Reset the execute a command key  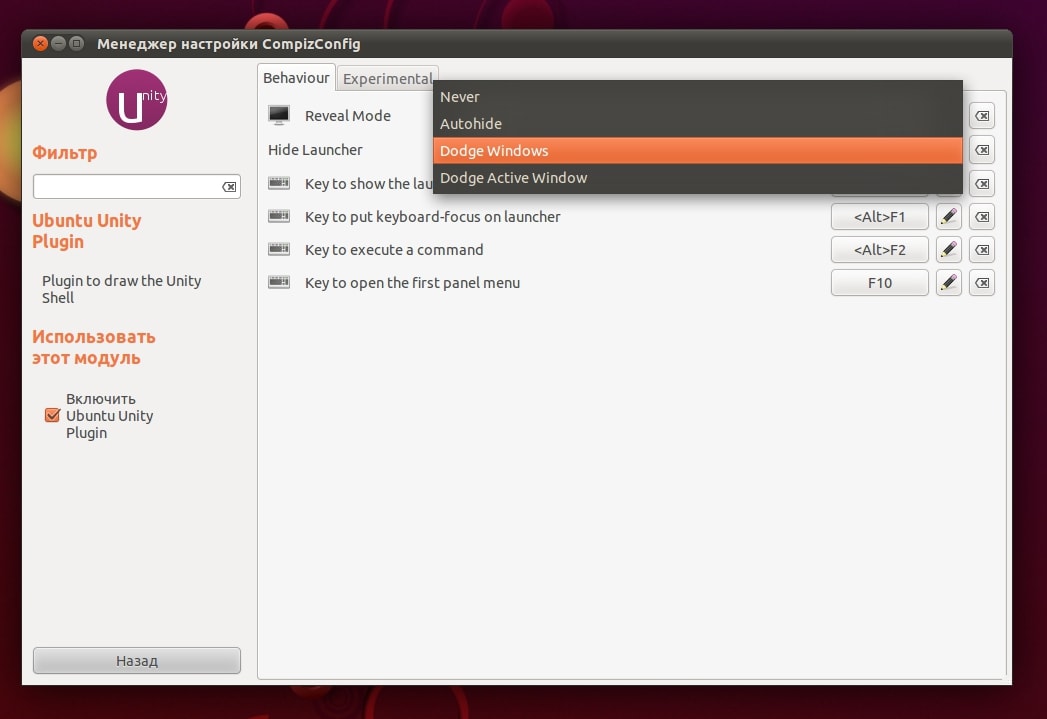(982, 250)
